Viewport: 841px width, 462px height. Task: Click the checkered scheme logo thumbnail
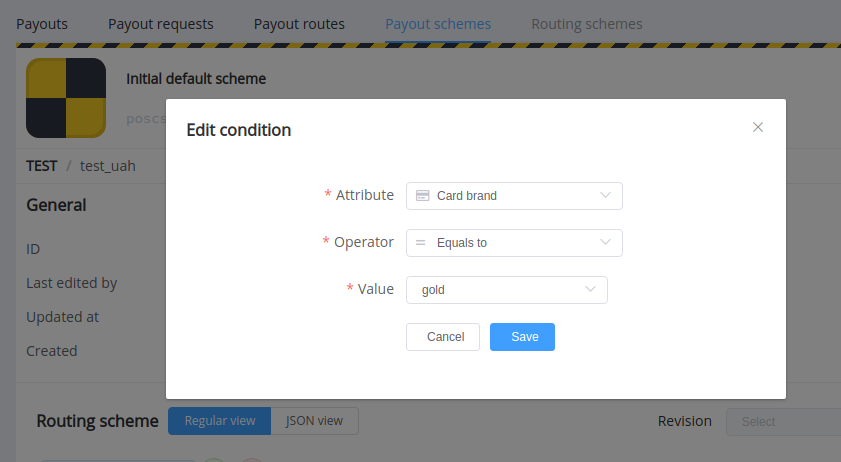[x=66, y=98]
